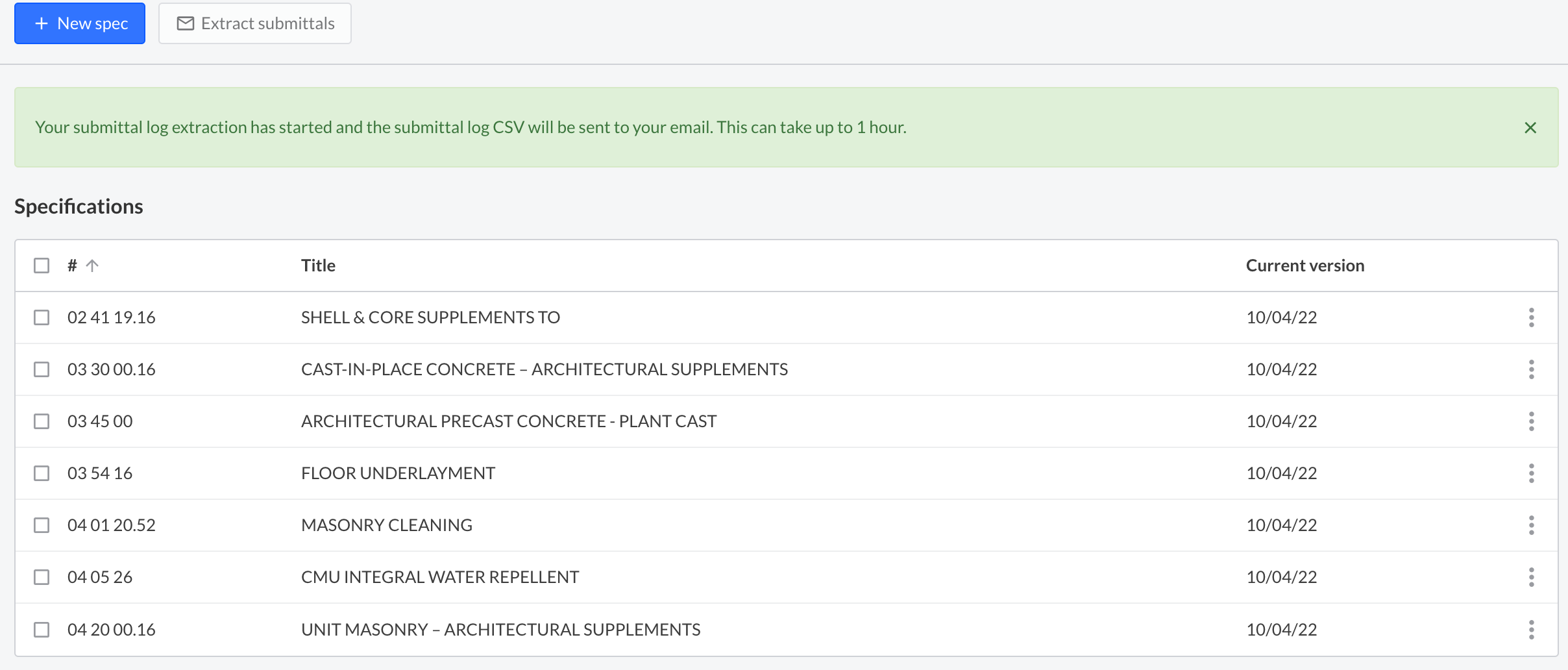Open more options for CAST-IN-PLACE CONCRETE row
1568x670 pixels.
(1532, 369)
